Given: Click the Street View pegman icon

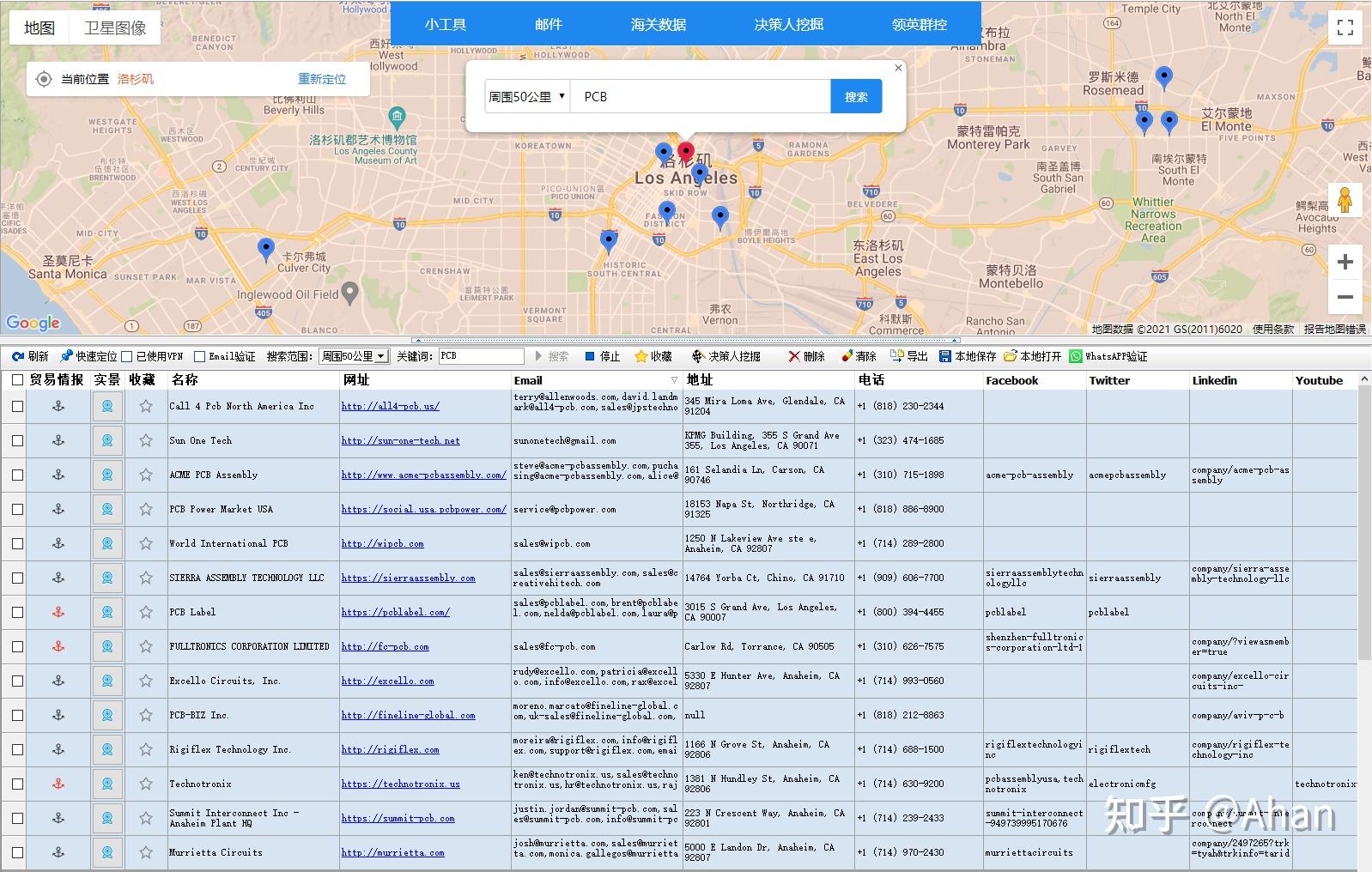Looking at the screenshot, I should point(1345,201).
